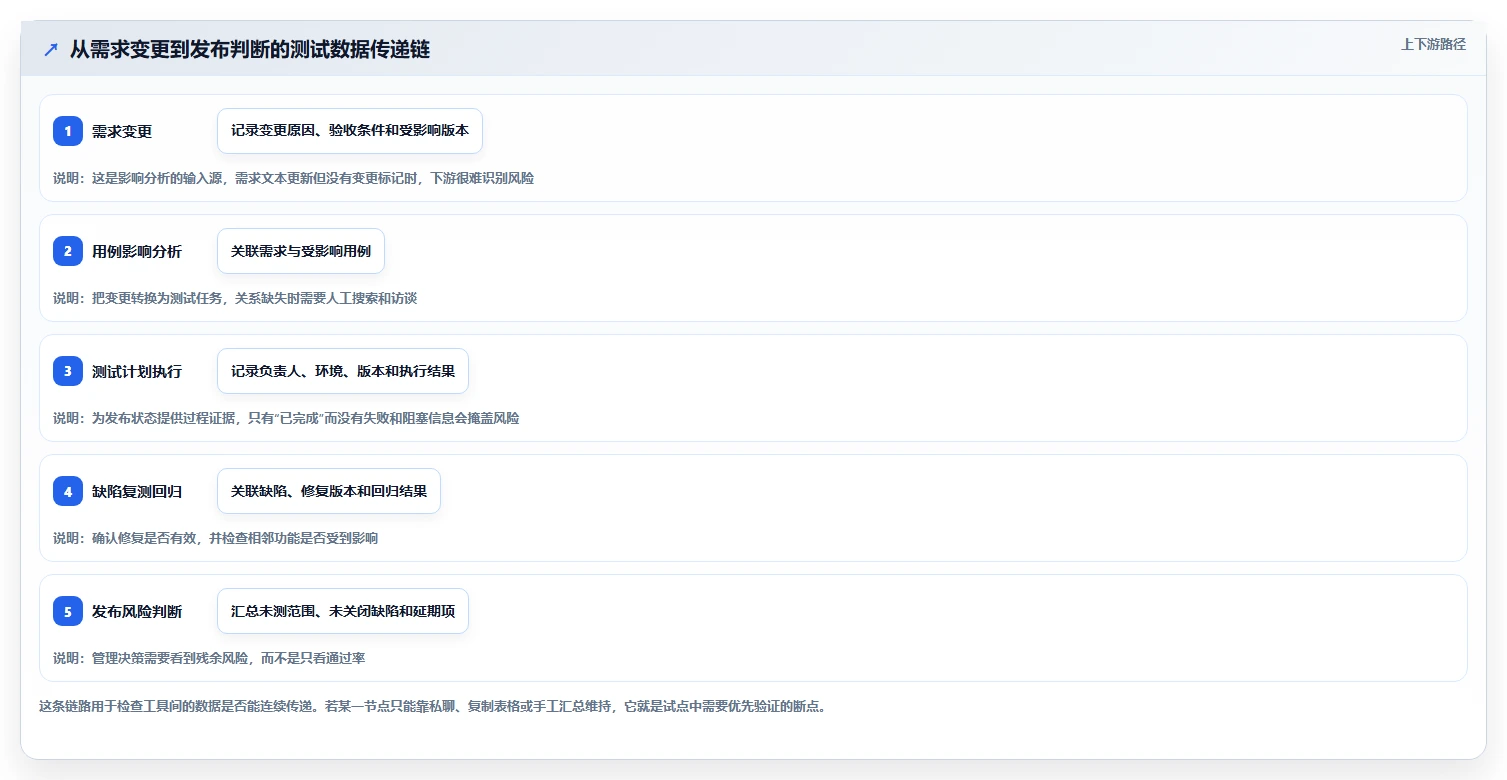Click the 发布风险判断 step name

137,611
